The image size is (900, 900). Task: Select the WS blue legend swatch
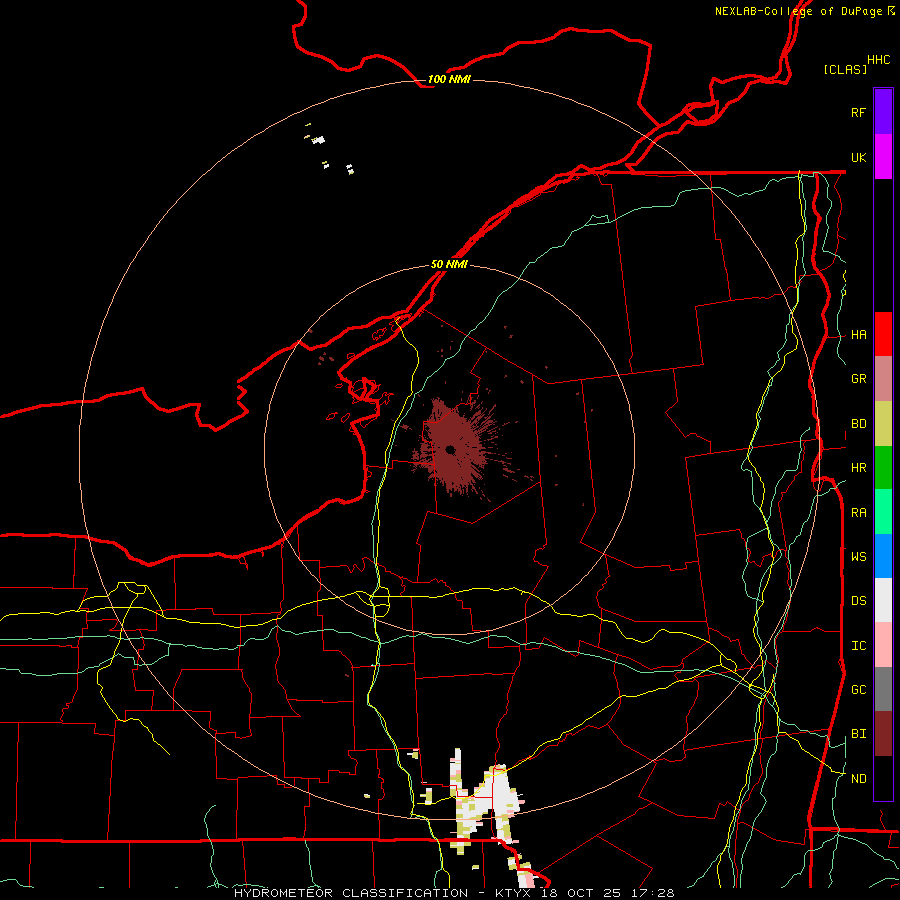(x=883, y=556)
